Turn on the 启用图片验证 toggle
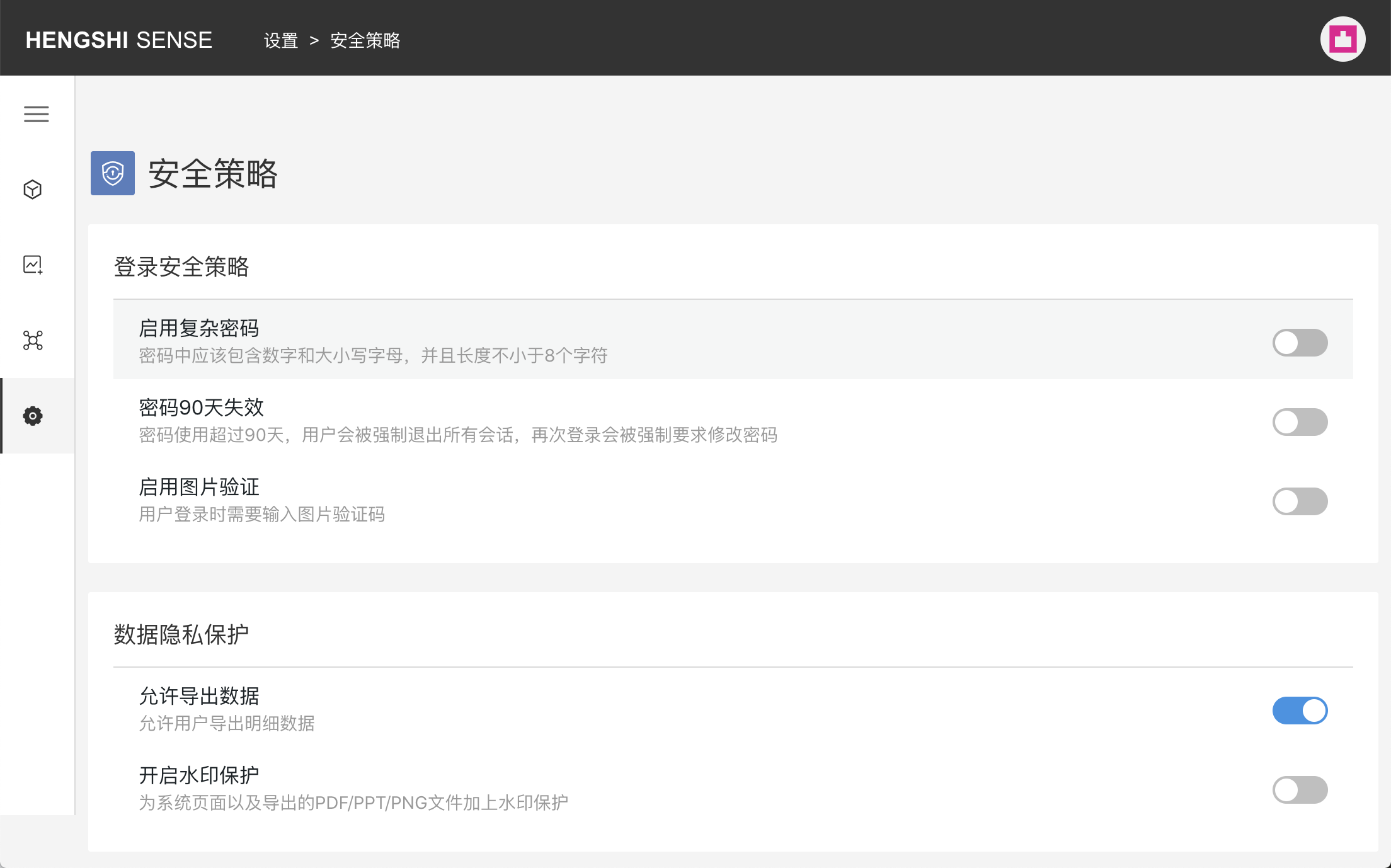This screenshot has width=1391, height=868. (x=1300, y=501)
